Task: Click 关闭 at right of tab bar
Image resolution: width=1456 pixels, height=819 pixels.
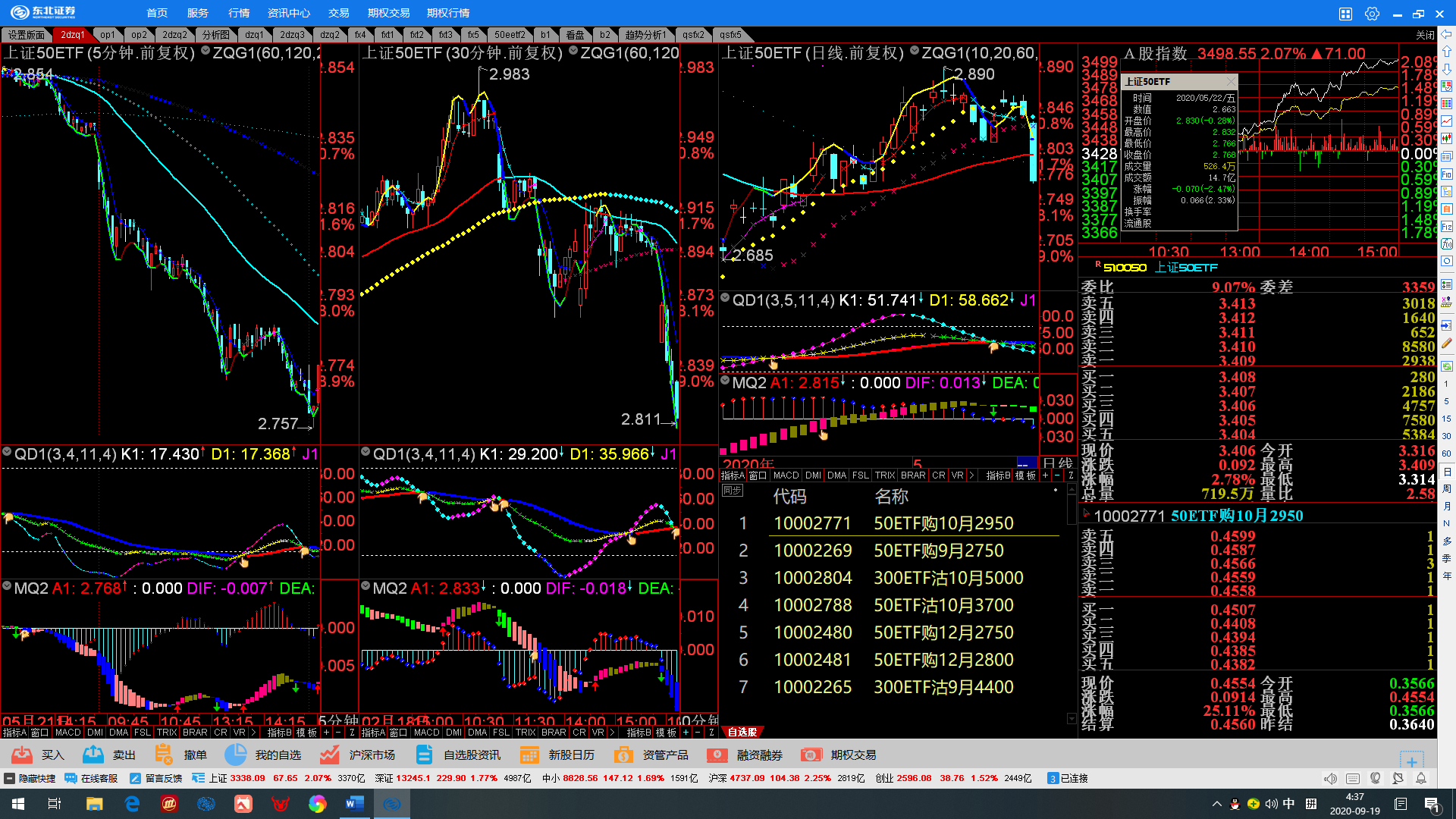Action: [x=1425, y=35]
